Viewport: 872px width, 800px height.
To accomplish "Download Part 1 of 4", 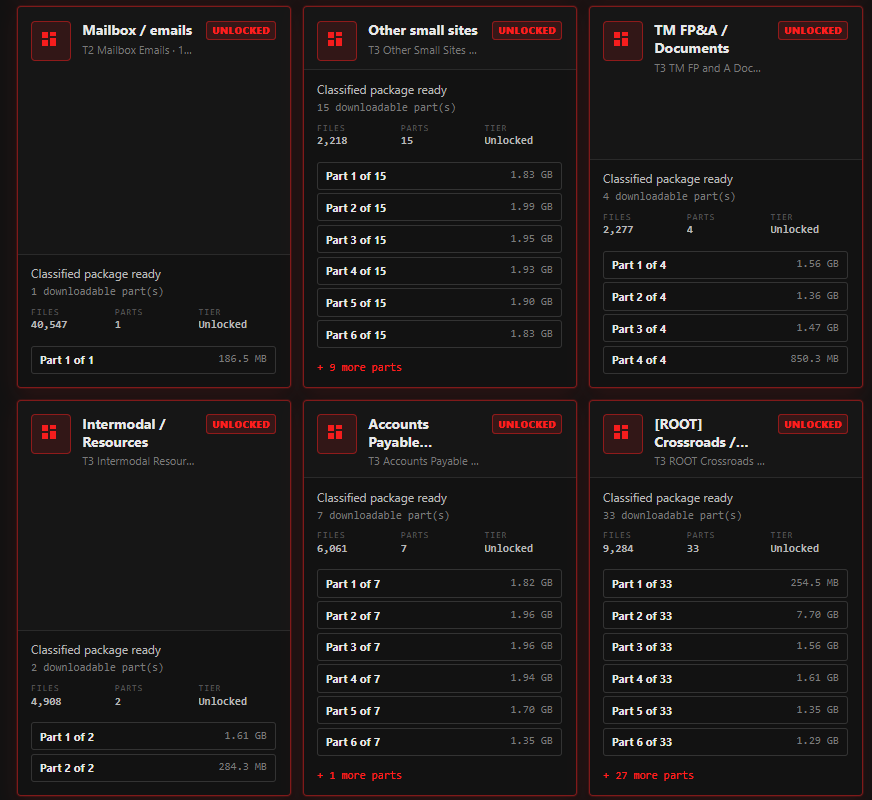I will tap(725, 265).
